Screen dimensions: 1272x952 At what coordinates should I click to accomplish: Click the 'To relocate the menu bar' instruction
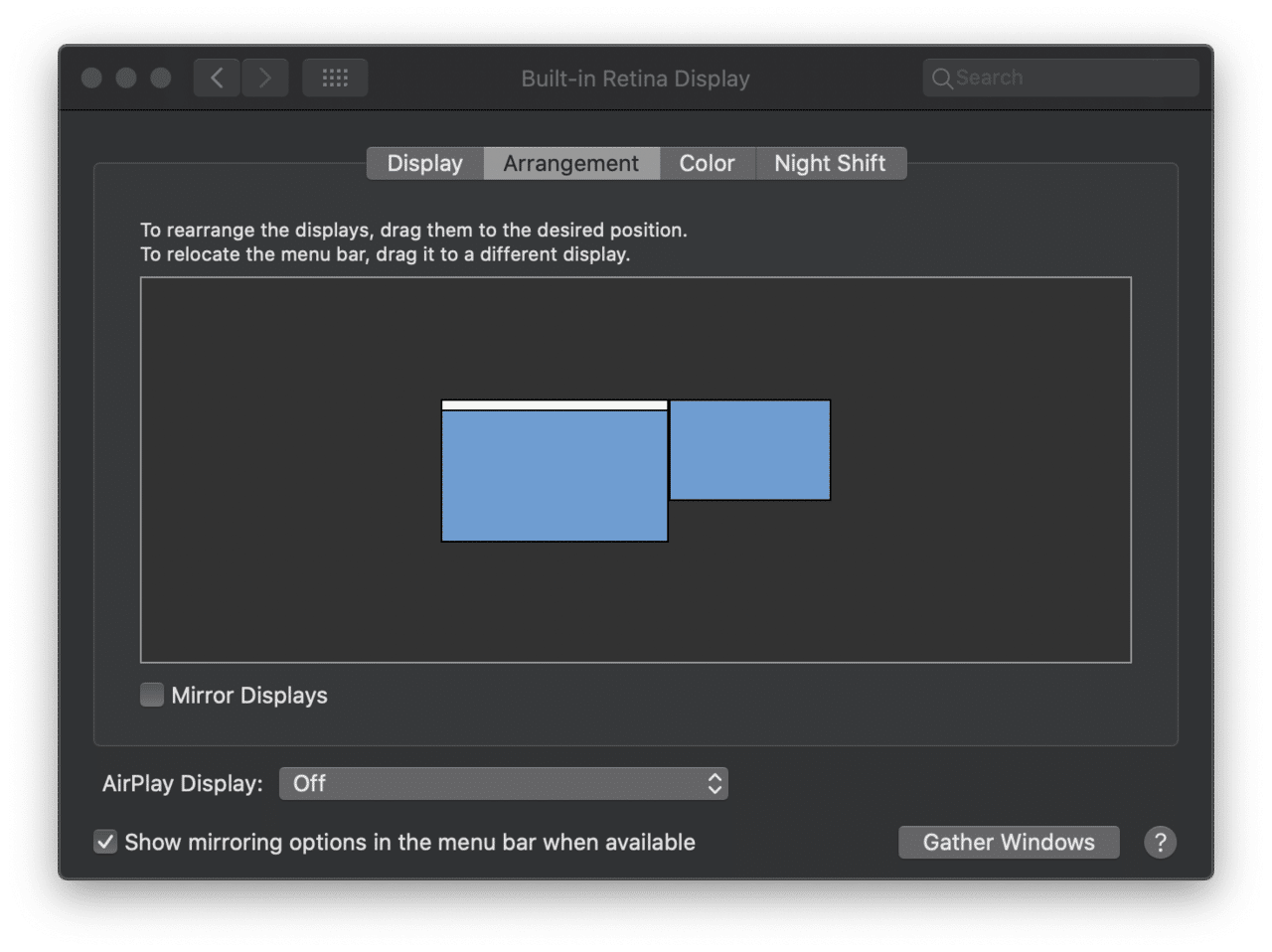pos(386,254)
